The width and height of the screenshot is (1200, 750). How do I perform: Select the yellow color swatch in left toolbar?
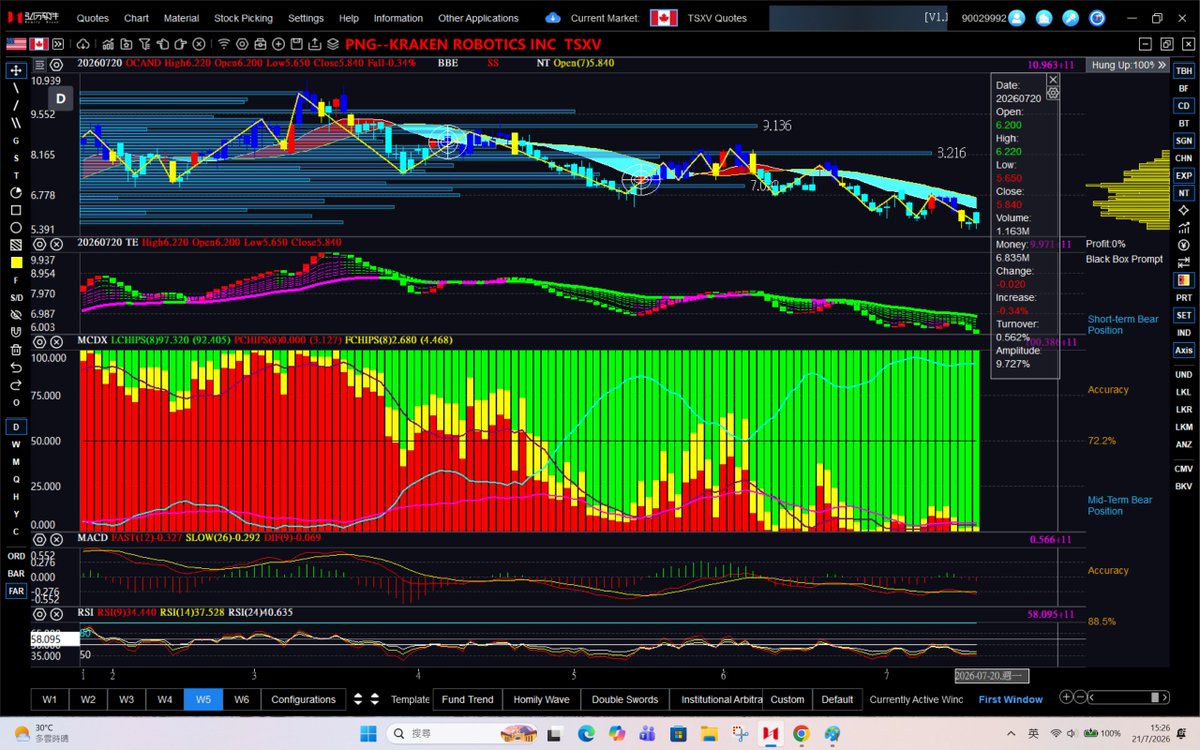(16, 262)
